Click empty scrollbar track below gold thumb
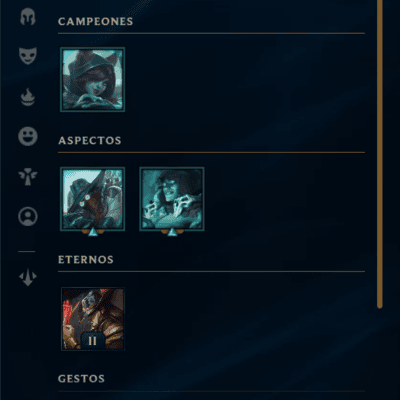The image size is (400, 400). 380,354
